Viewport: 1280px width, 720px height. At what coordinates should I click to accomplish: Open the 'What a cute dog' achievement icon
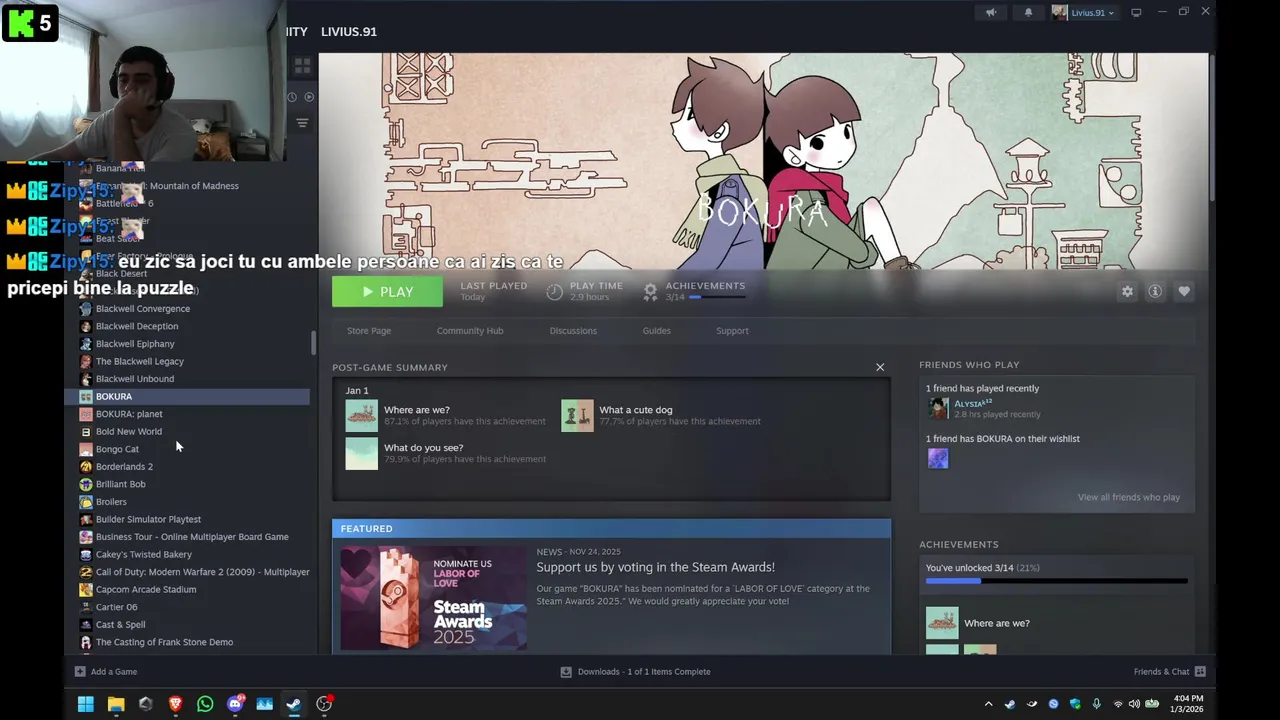[577, 415]
